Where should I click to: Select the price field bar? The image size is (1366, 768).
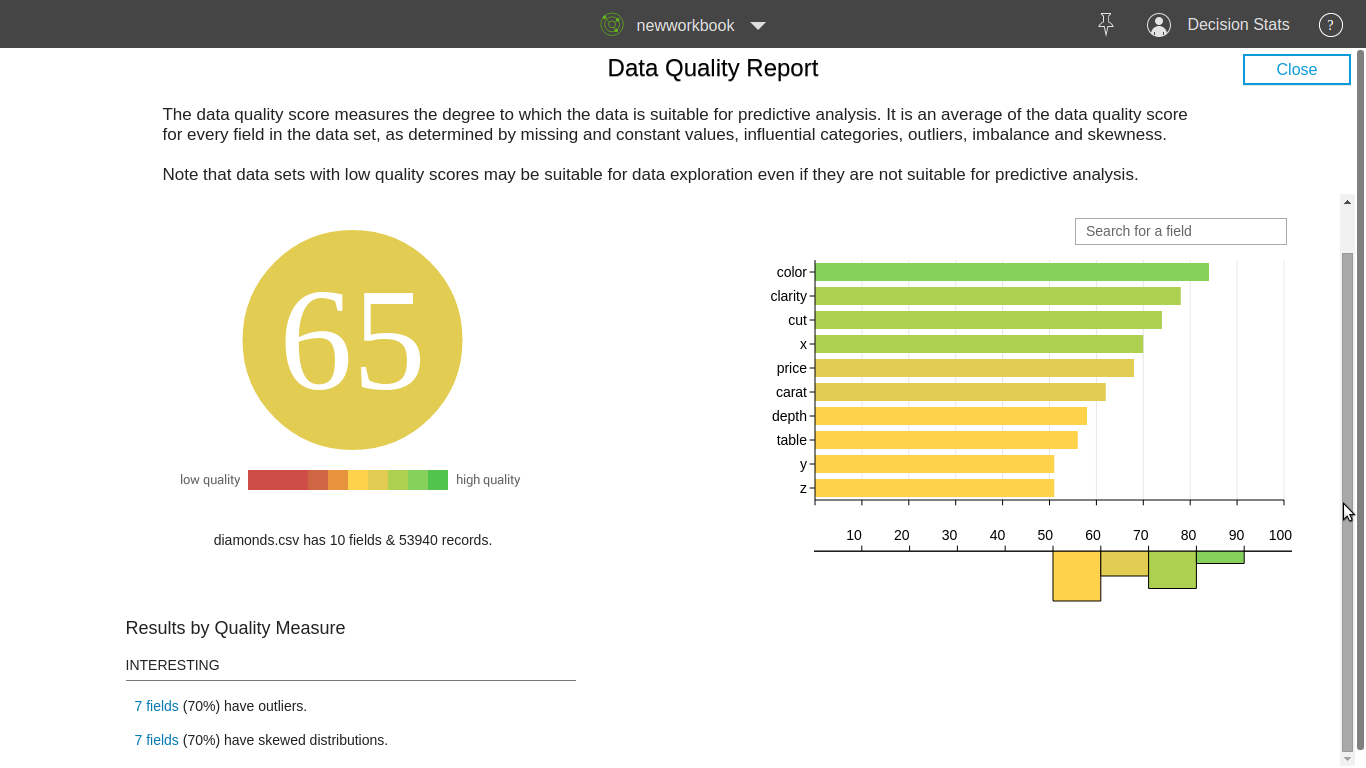click(974, 368)
